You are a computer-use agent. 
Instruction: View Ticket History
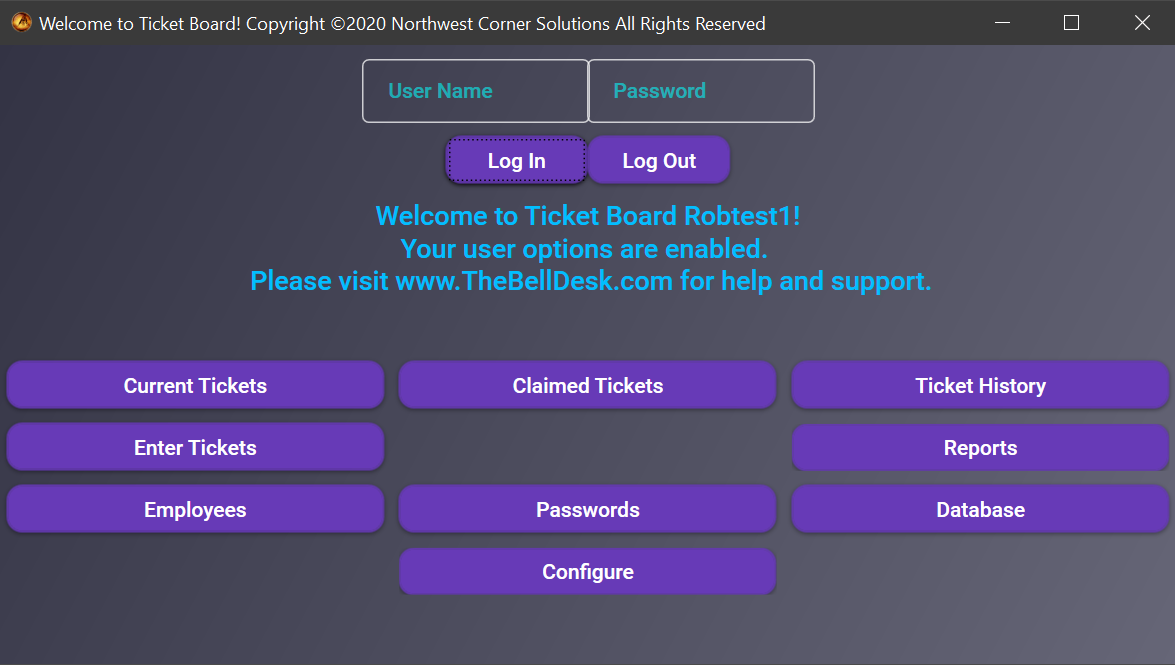click(x=979, y=385)
